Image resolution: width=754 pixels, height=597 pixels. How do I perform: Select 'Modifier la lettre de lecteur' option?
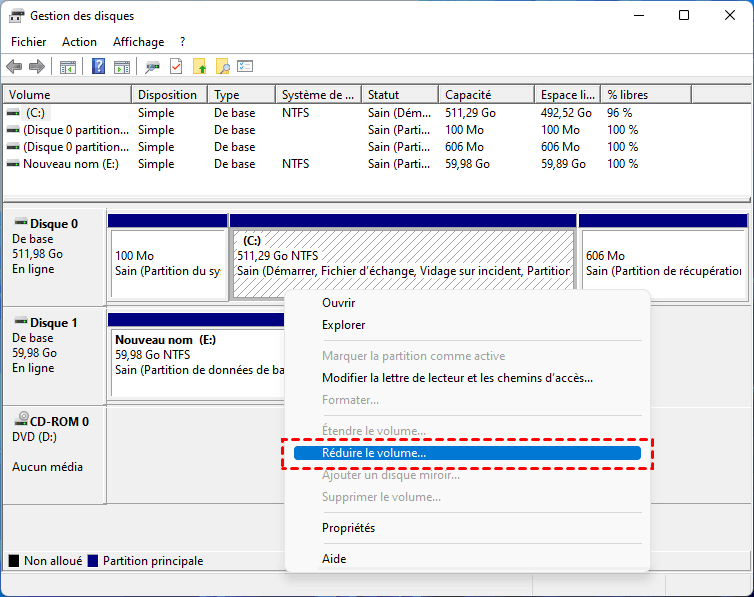456,378
